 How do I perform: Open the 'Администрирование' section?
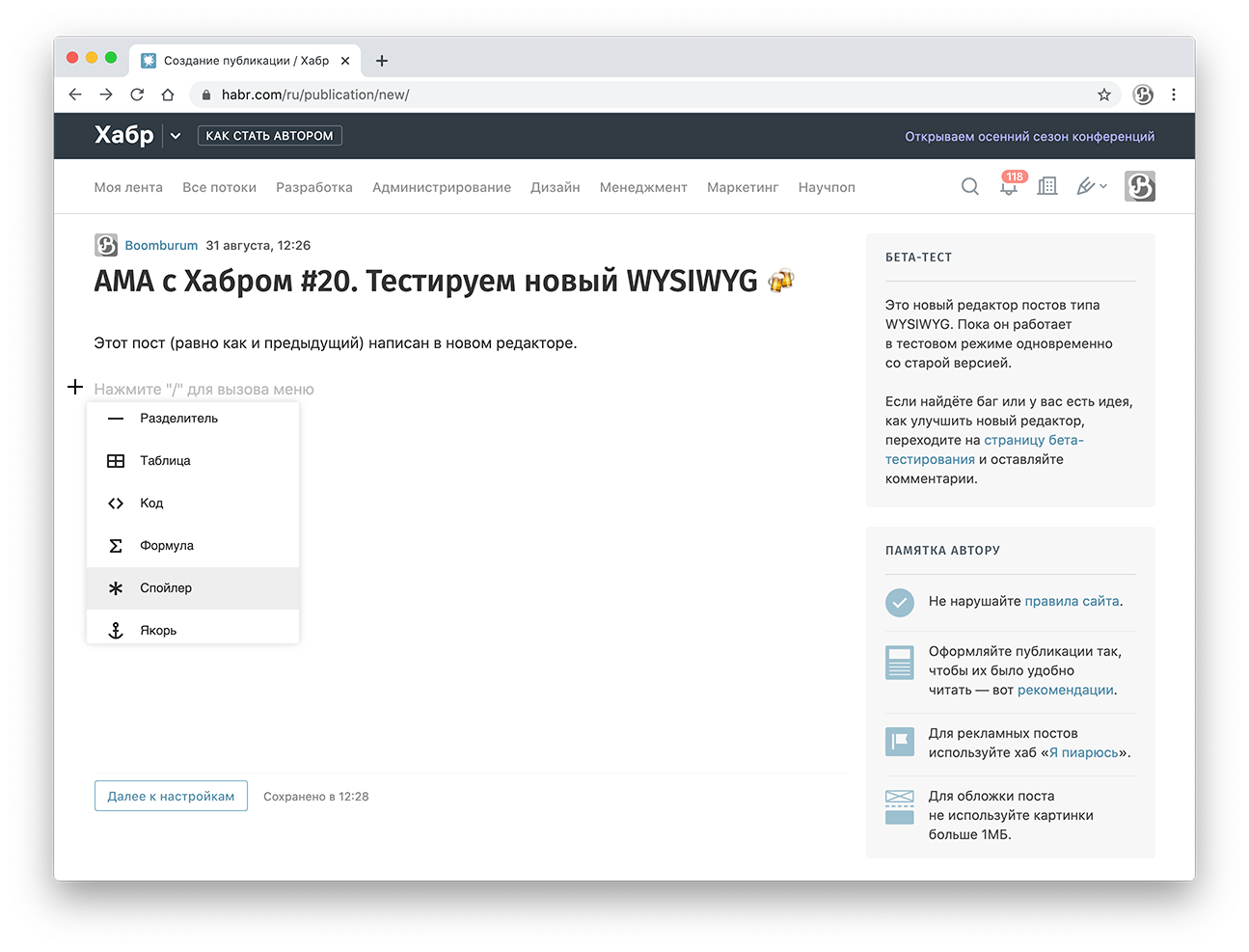click(442, 187)
